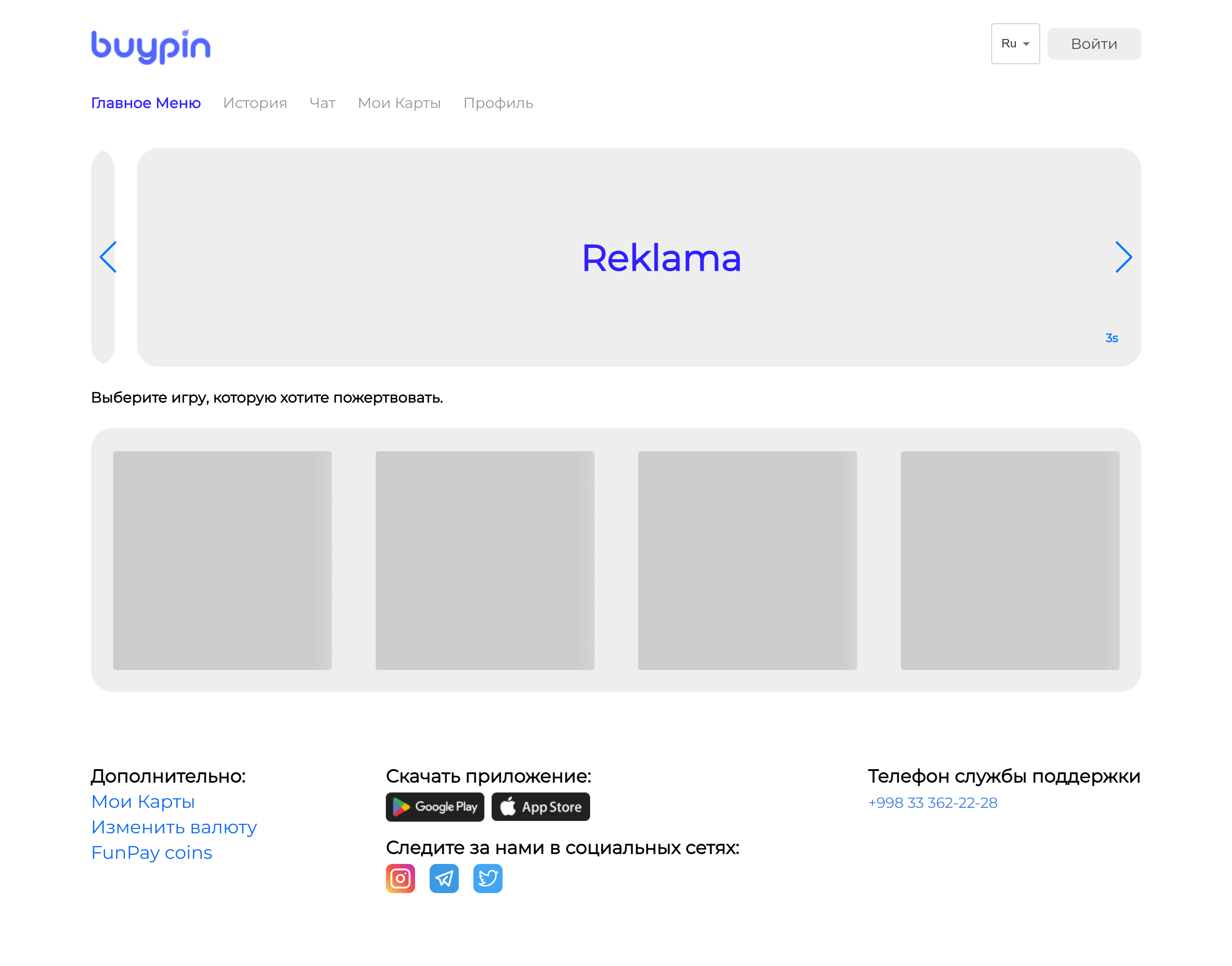Open the История tab
The width and height of the screenshot is (1232, 966).
point(255,103)
